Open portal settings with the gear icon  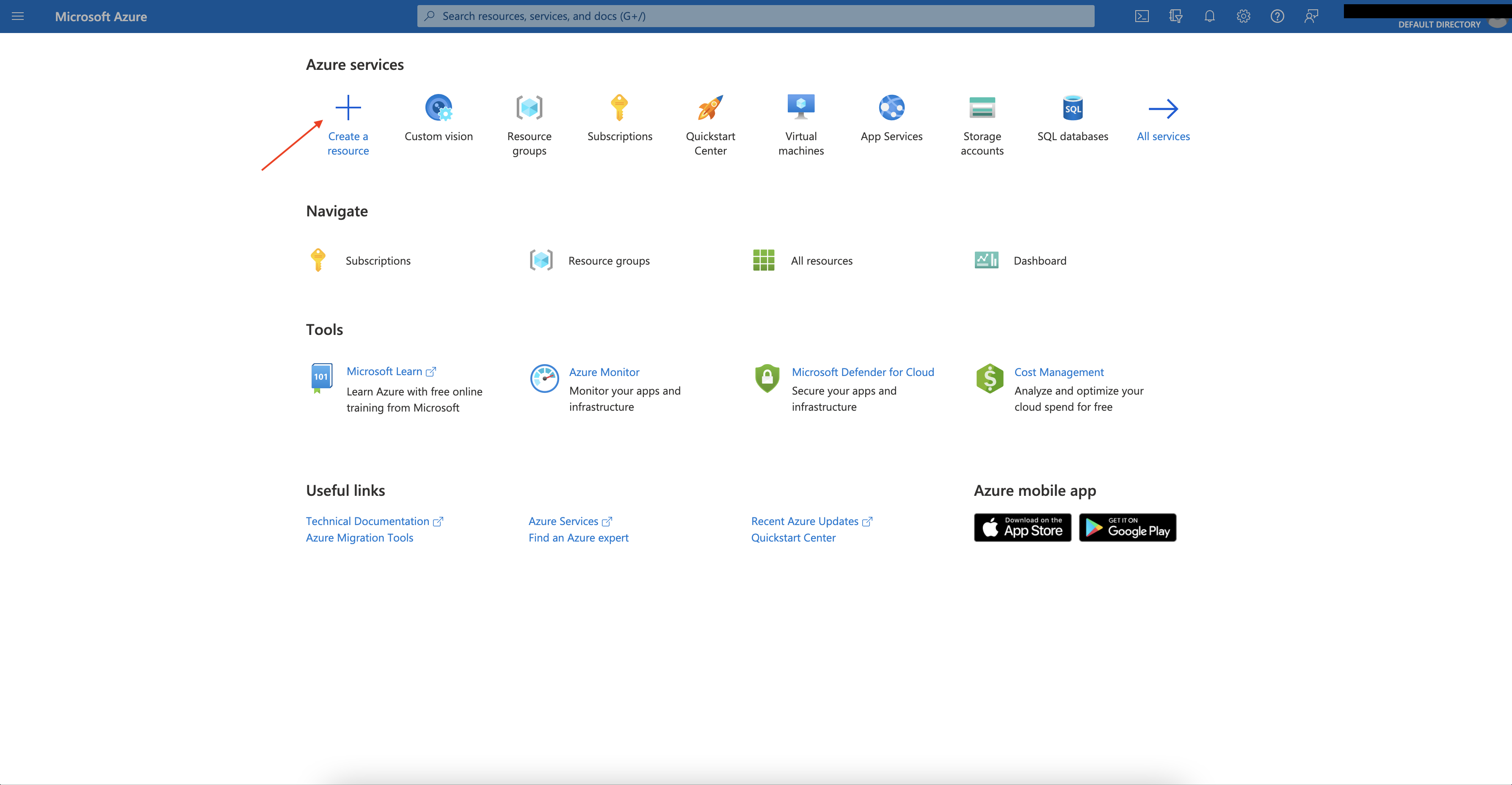tap(1243, 17)
